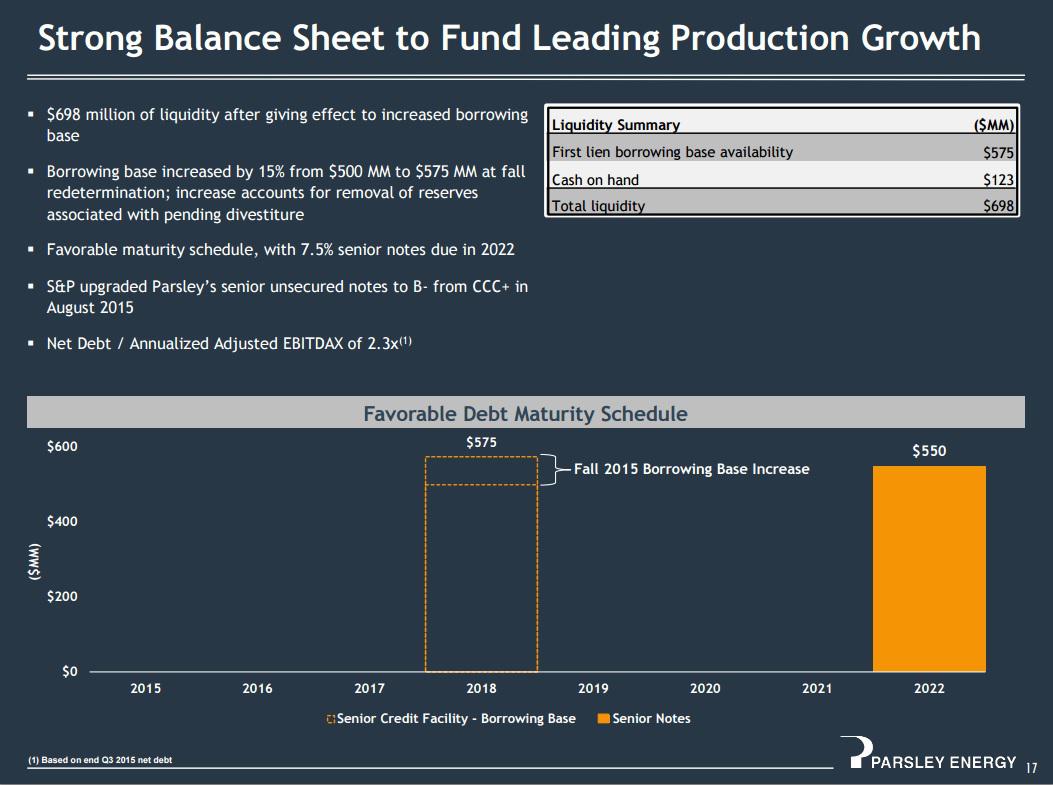Select the orange Senior Notes legend swatch
Viewport: 1053px width, 785px height.
click(602, 718)
